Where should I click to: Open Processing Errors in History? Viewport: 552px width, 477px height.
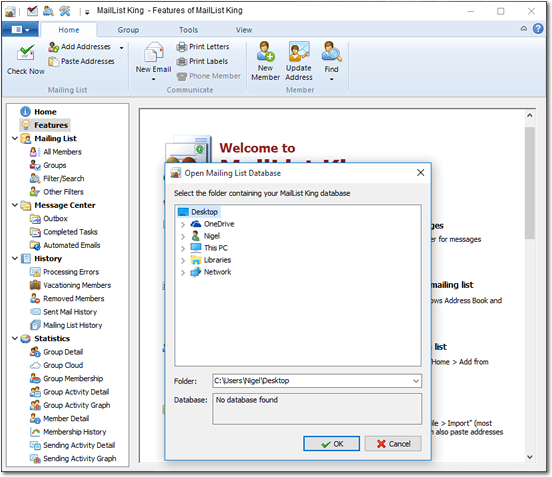[x=71, y=272]
